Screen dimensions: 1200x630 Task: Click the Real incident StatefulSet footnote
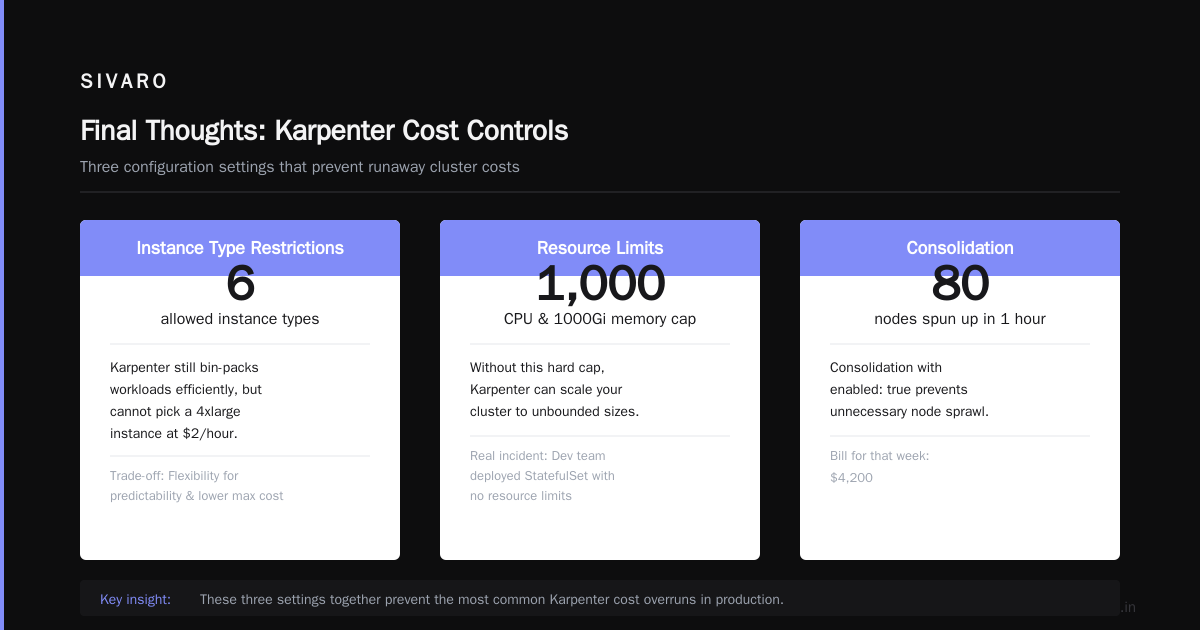point(542,475)
